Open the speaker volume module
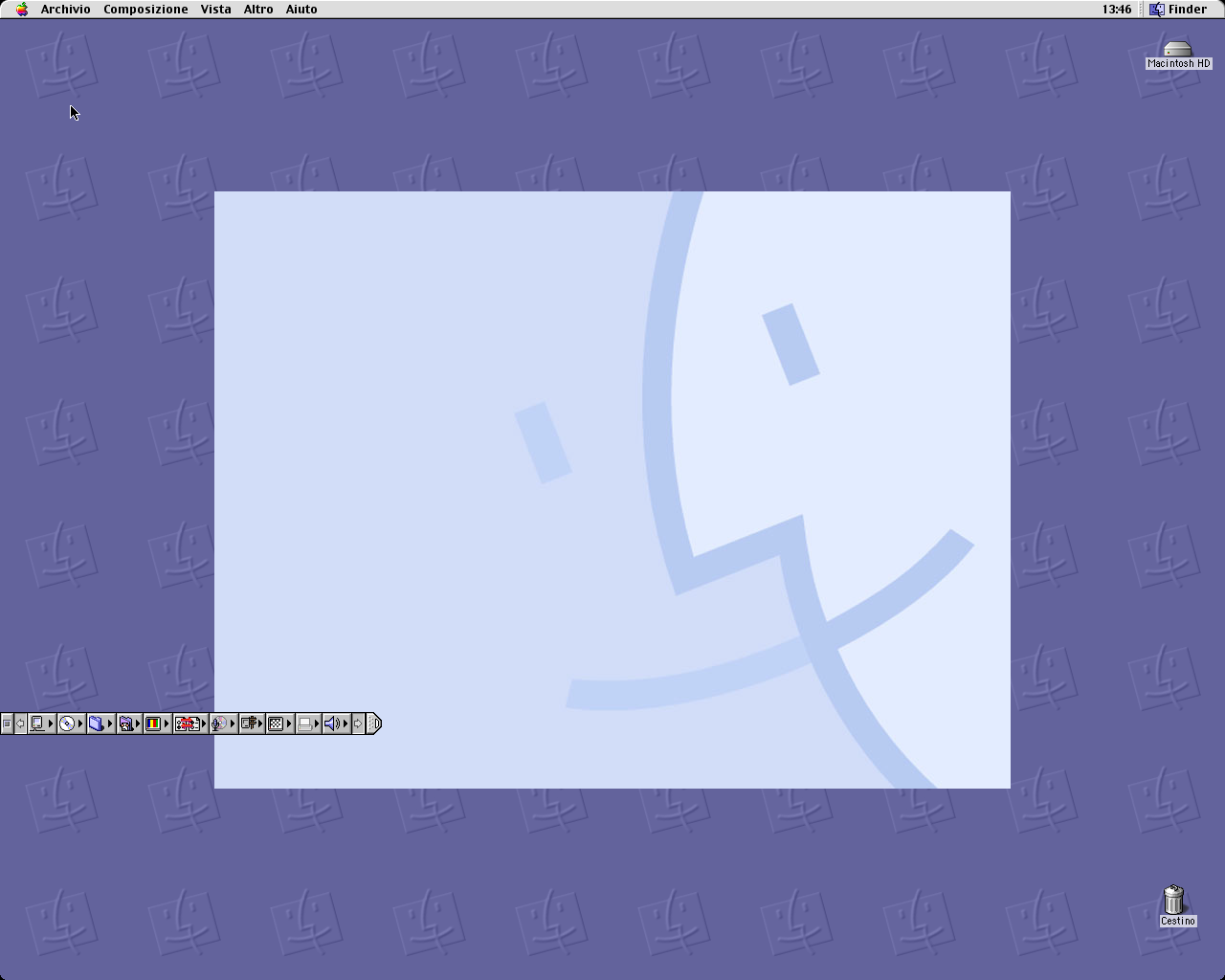The width and height of the screenshot is (1225, 980). tap(336, 724)
